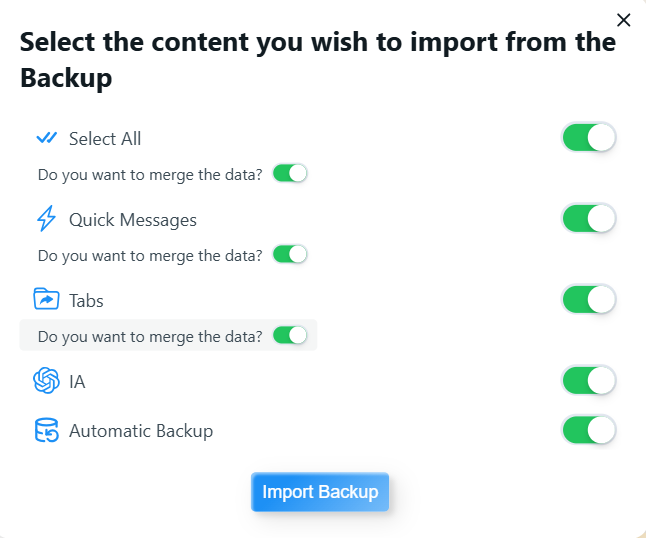Click the Quick Messages label text
This screenshot has height=538, width=646.
(x=133, y=220)
